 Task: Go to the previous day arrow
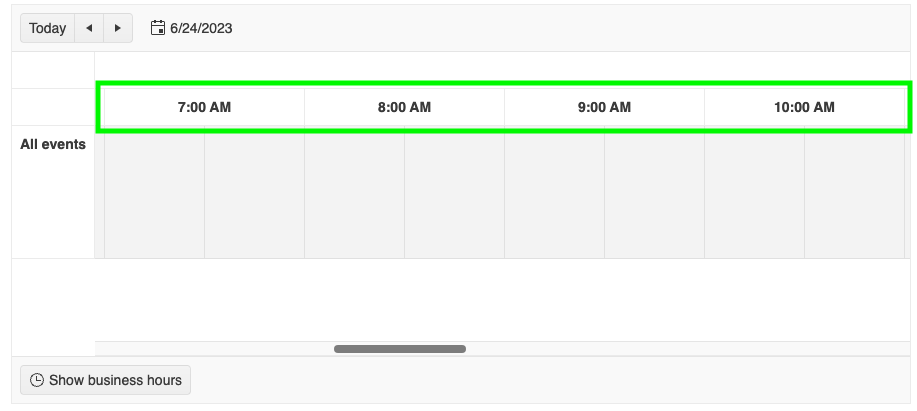[89, 28]
